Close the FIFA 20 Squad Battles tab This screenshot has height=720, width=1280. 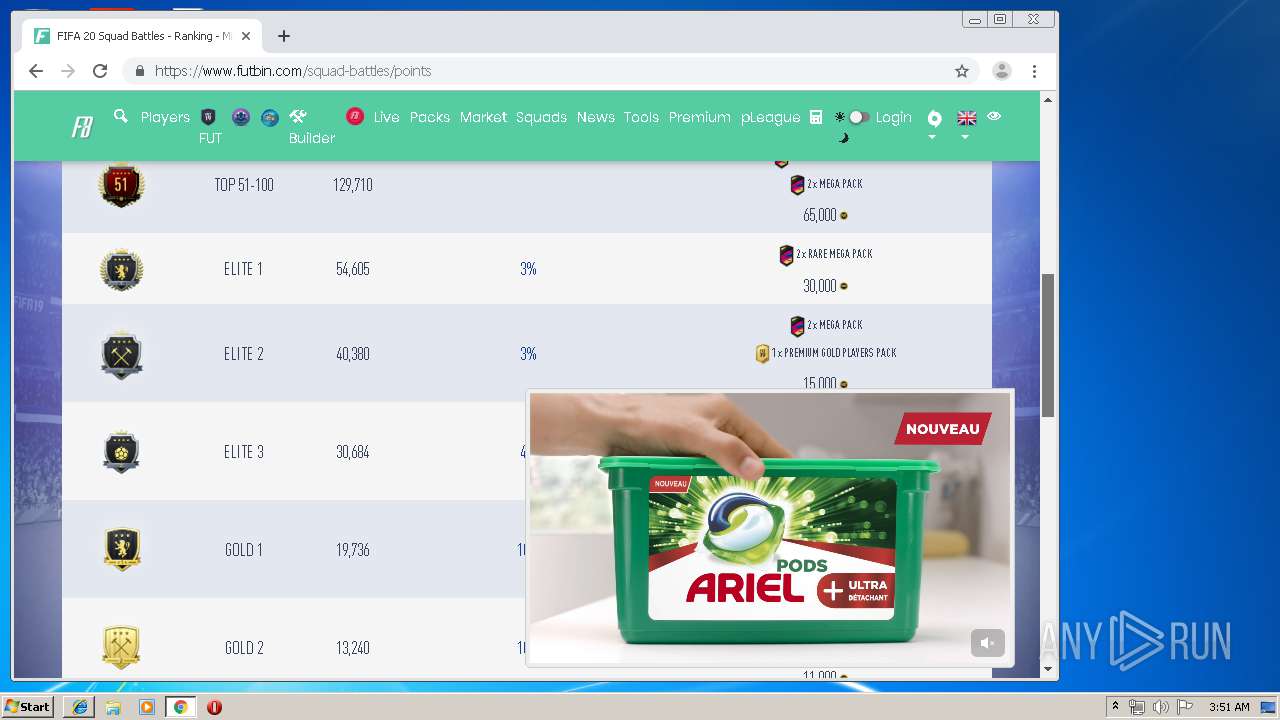246,36
